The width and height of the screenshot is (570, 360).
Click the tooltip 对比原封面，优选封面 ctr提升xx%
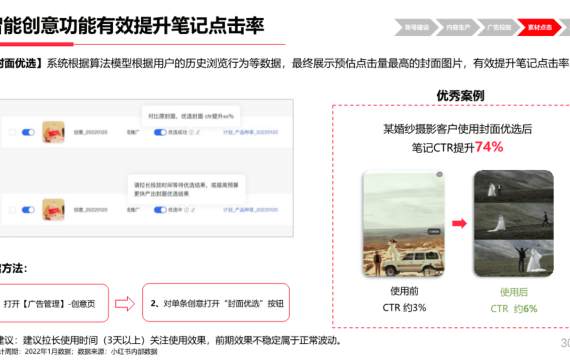pyautogui.click(x=191, y=116)
